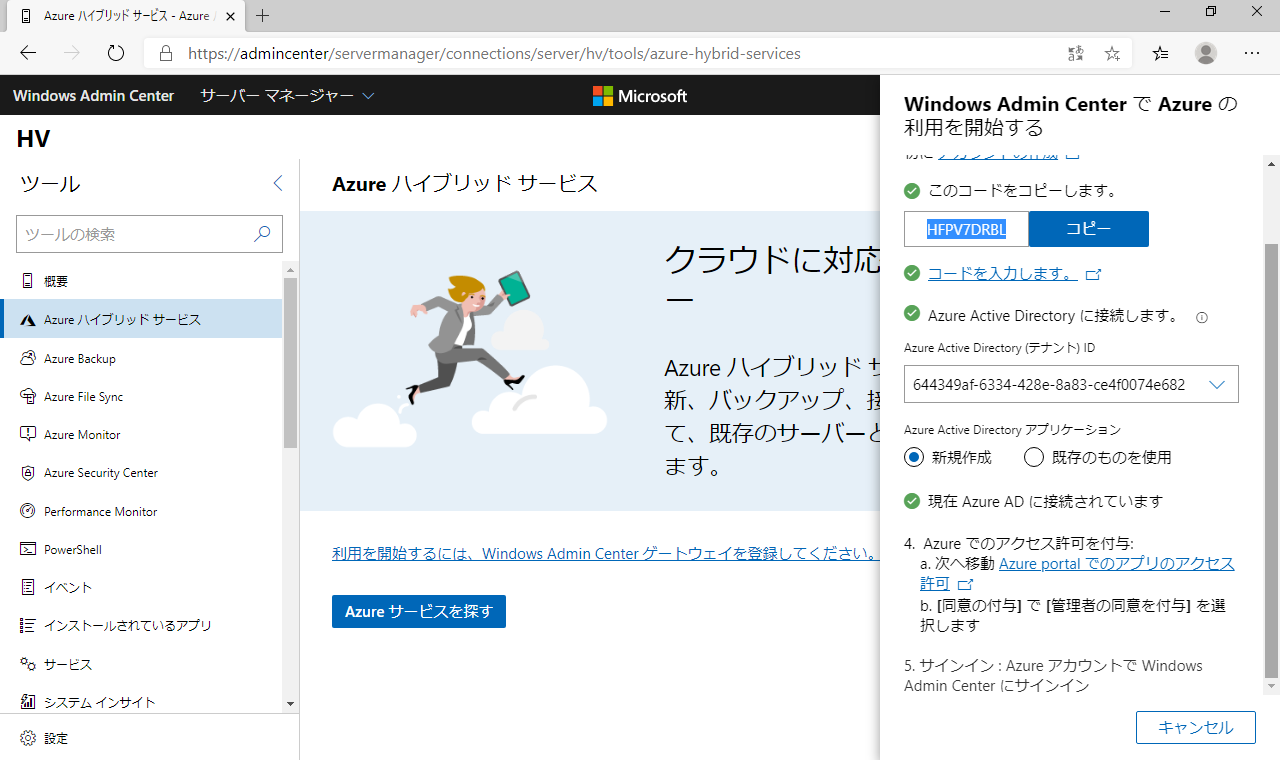Click browser refresh button
The height and width of the screenshot is (760, 1280).
[x=116, y=53]
